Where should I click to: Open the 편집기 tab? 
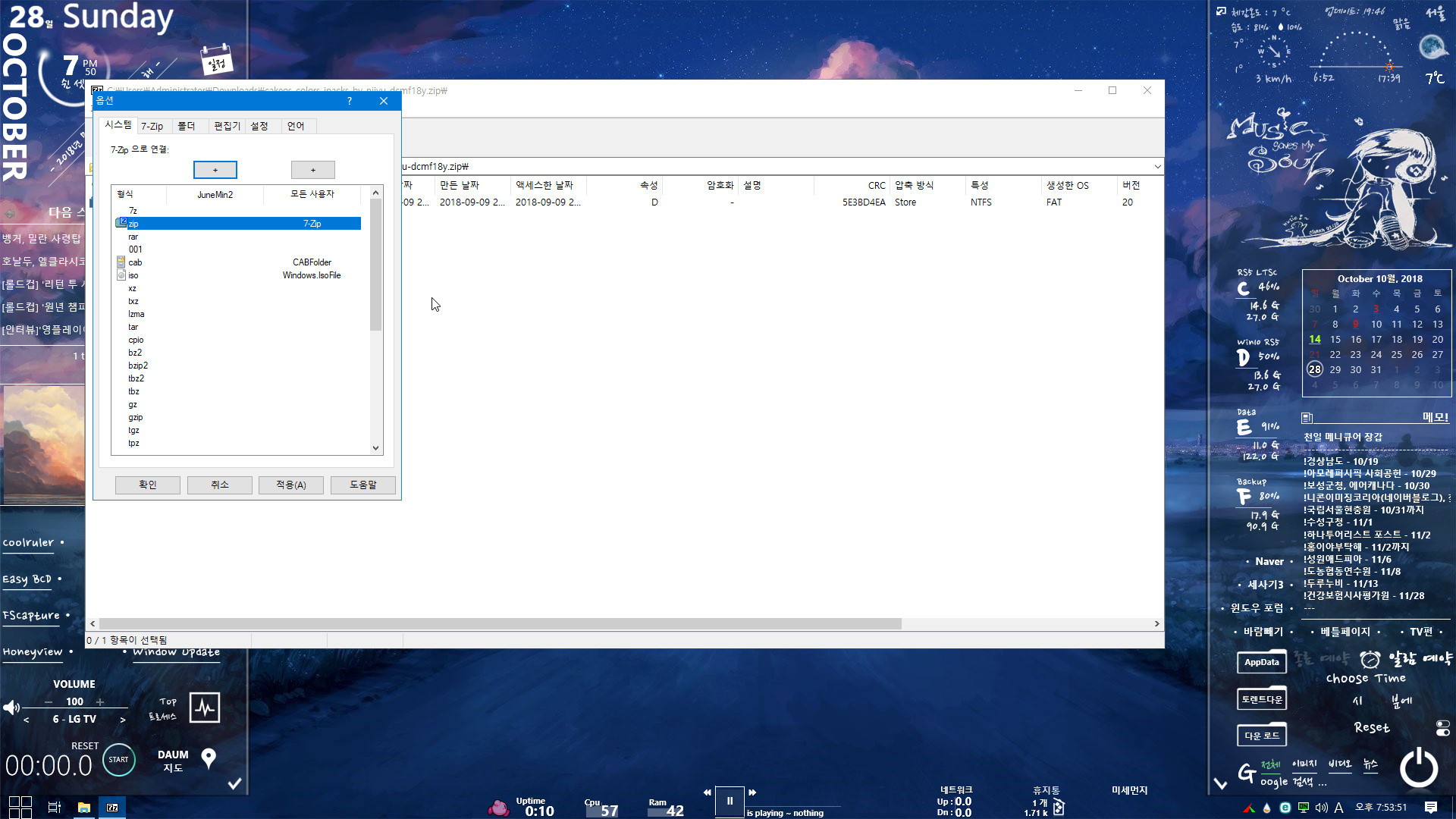[227, 126]
